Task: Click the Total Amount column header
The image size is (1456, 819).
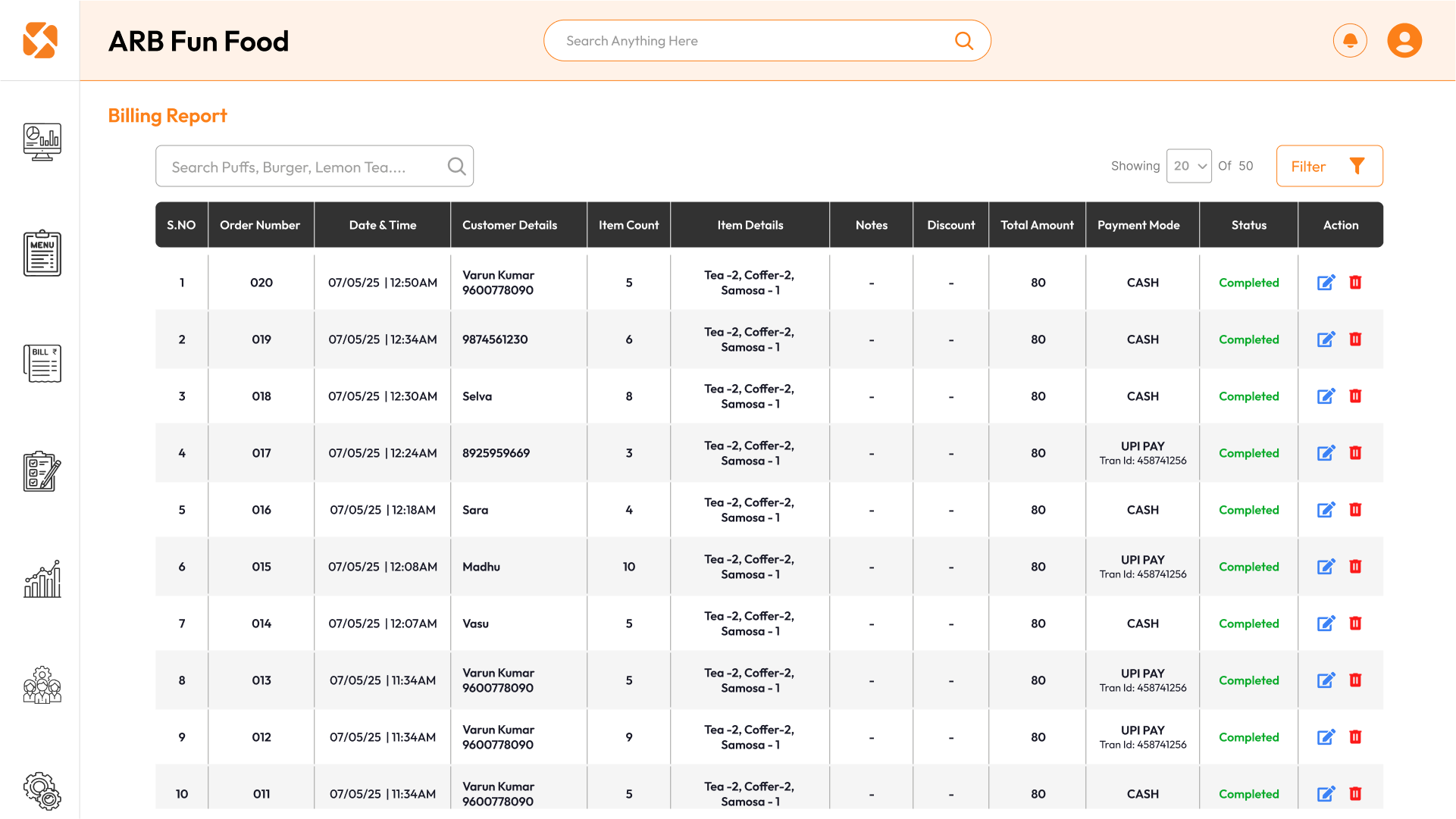Action: tap(1037, 225)
